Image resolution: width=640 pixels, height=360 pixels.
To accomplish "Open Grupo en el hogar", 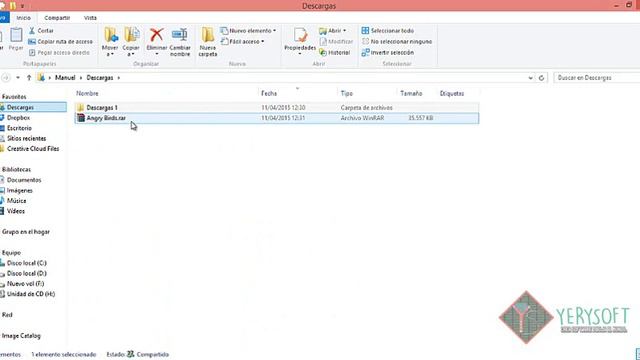I will coord(26,232).
